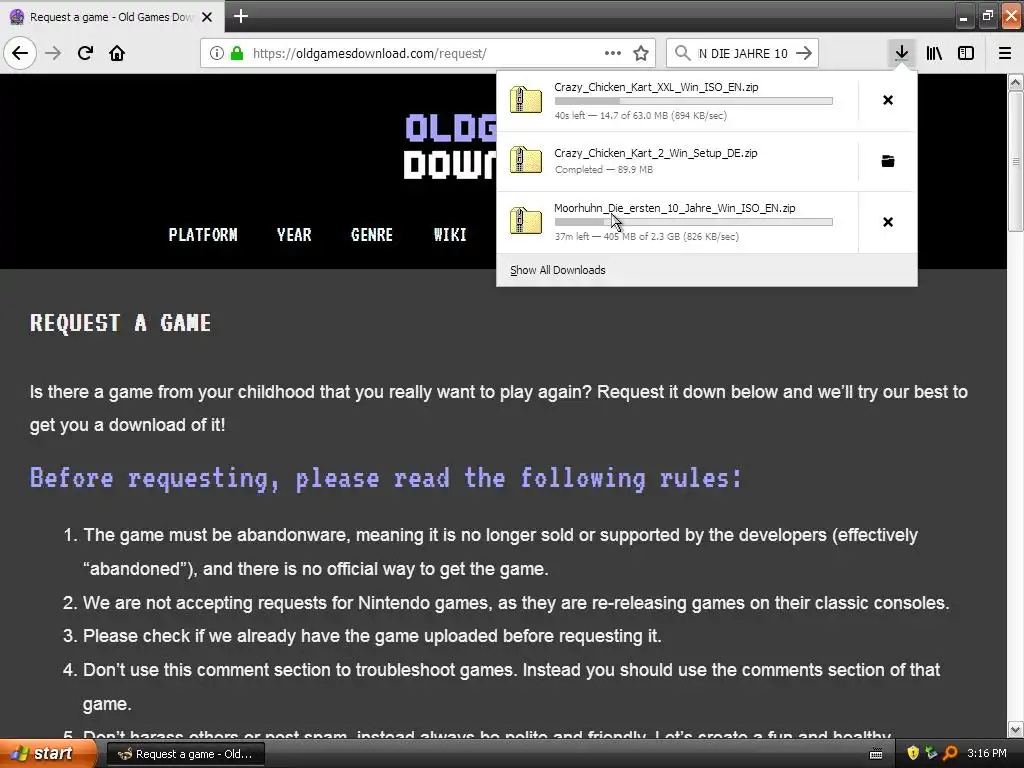This screenshot has width=1024, height=768.
Task: Open containing folder for Crazy_Chicken_Kart_2 download
Action: (888, 161)
